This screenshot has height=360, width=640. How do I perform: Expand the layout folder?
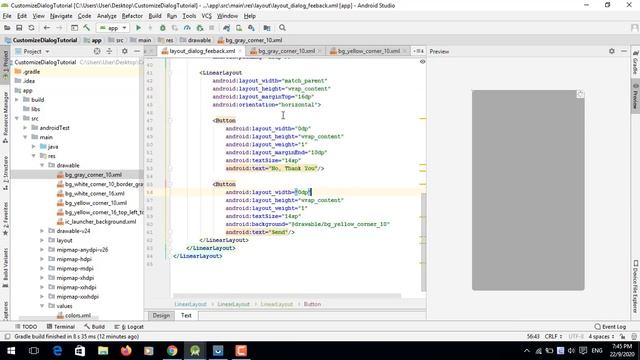click(x=42, y=240)
